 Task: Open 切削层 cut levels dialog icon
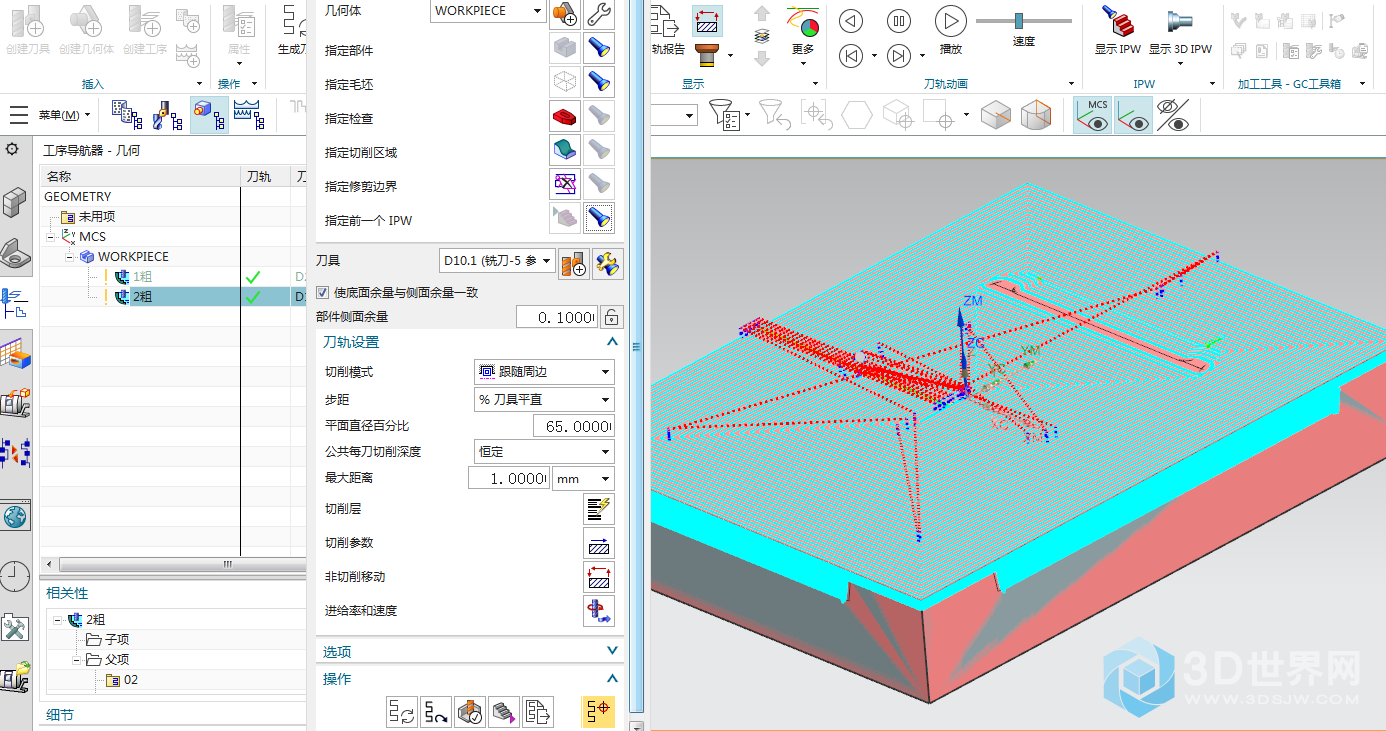[x=599, y=509]
